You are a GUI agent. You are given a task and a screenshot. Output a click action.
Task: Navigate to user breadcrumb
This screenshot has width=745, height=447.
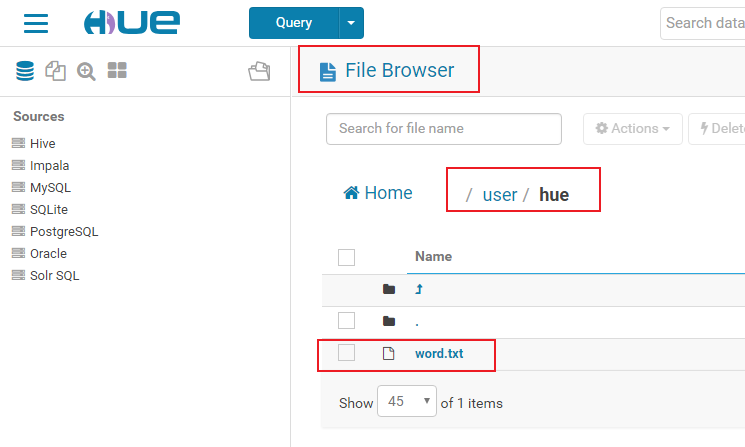coord(499,195)
